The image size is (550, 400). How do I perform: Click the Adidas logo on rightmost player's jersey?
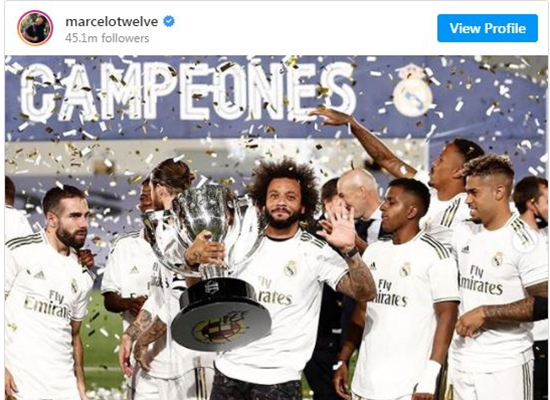(465, 249)
